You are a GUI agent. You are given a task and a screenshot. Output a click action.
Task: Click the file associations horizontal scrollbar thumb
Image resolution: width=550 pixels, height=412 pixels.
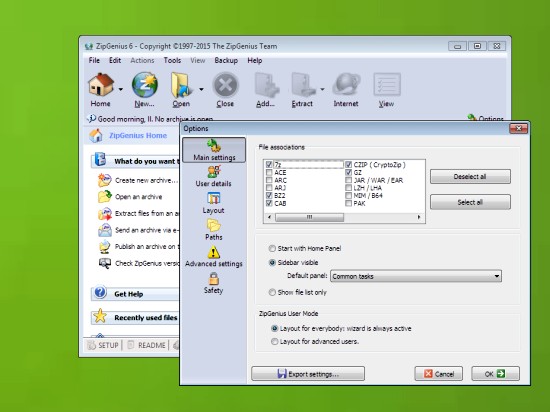tap(309, 217)
